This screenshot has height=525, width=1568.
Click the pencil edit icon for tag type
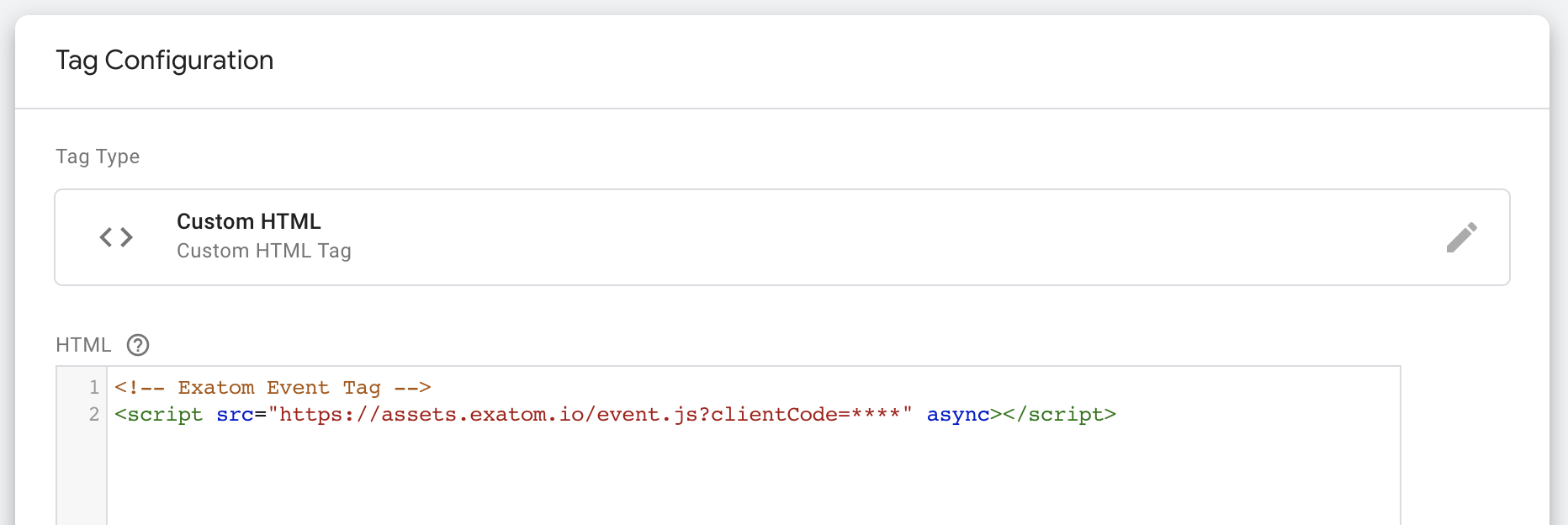click(1461, 237)
